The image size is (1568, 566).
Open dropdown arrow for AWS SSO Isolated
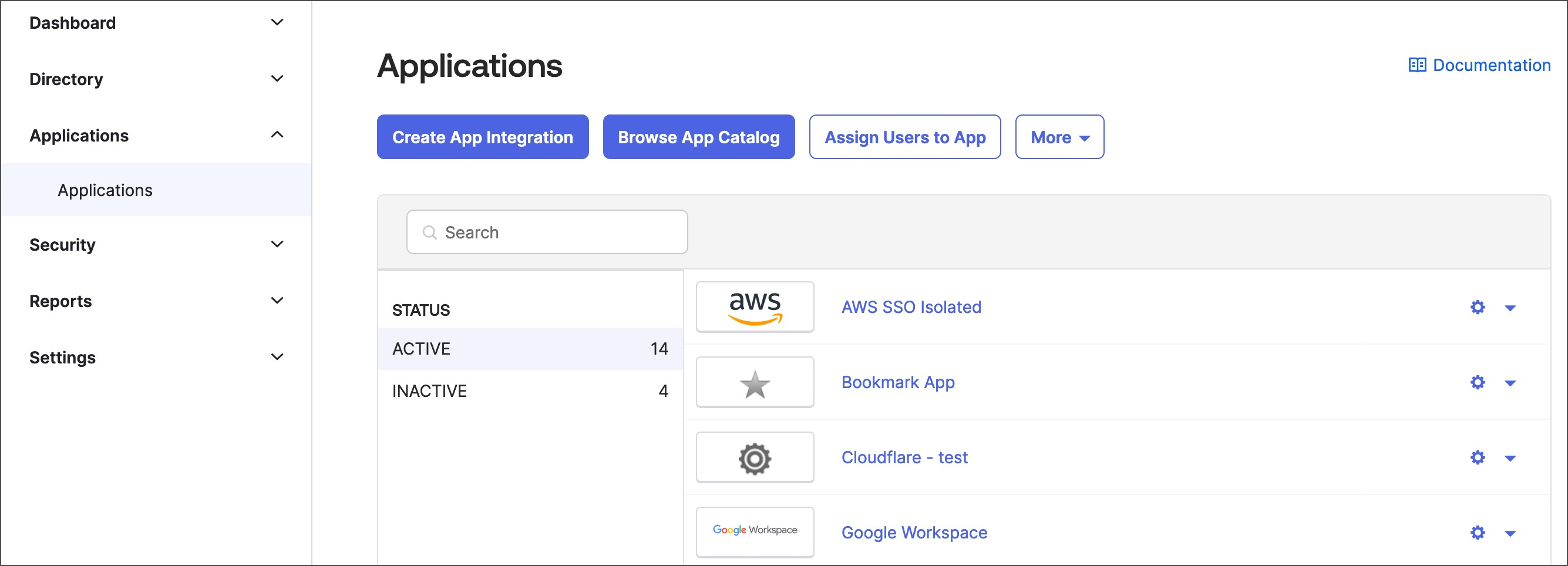coord(1510,308)
